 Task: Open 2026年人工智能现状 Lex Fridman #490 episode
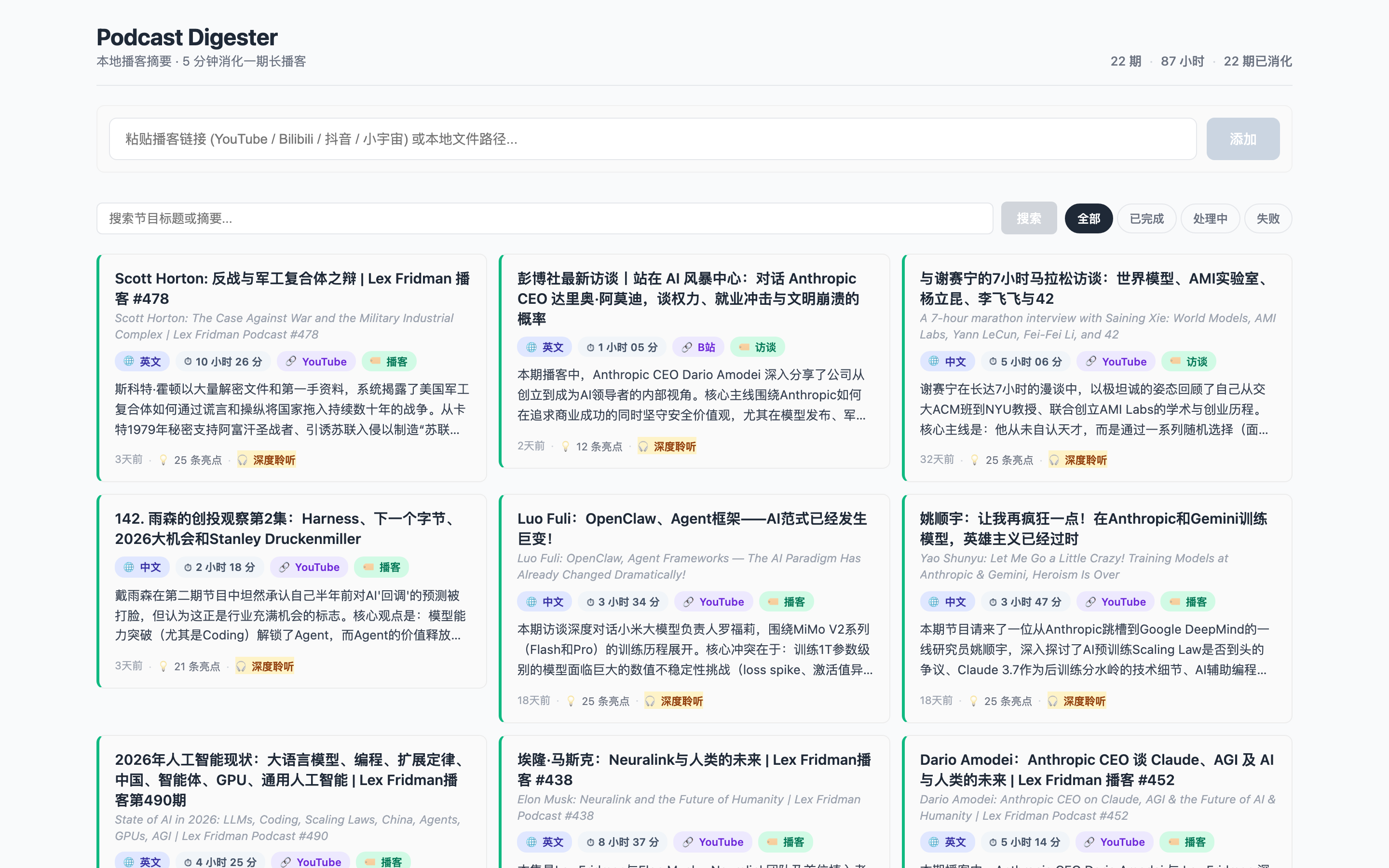click(x=289, y=780)
